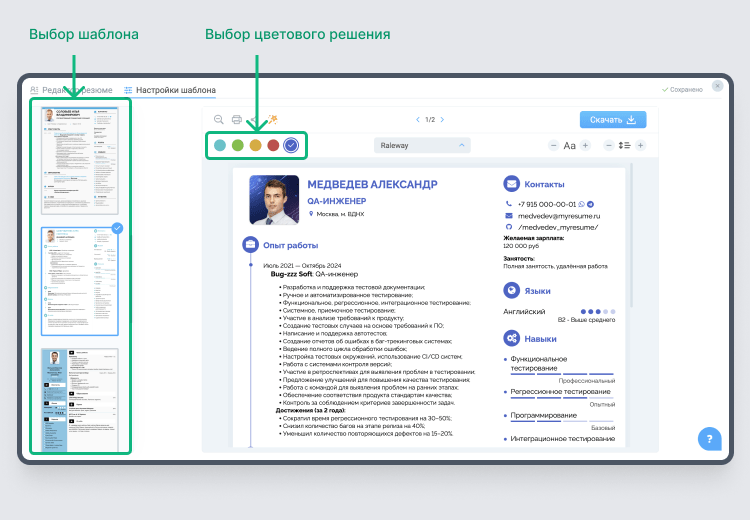Click the line spacing icon
Screen dimensions: 750x520
click(624, 145)
